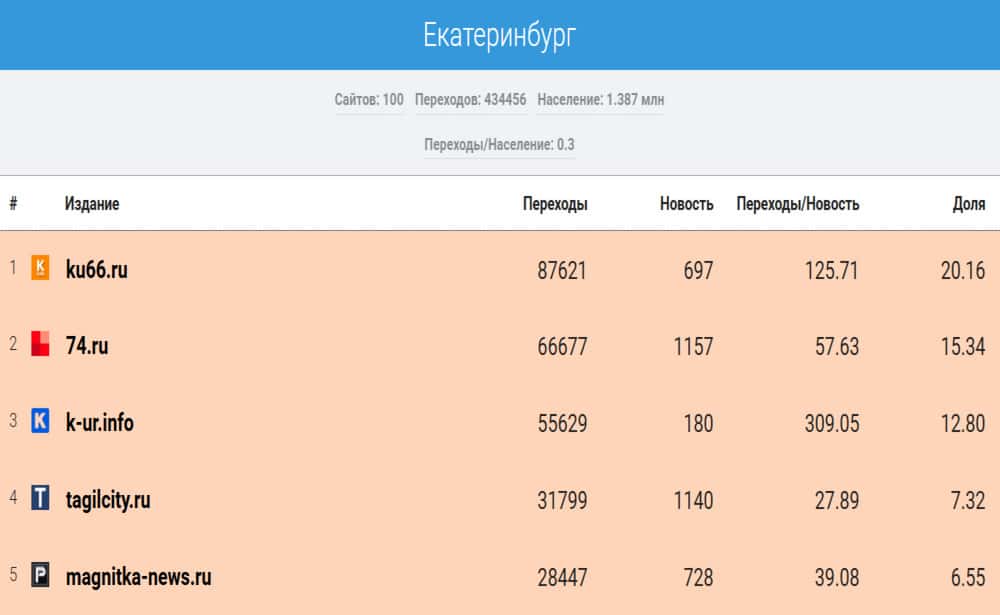
Task: Click the Екатеринбург city title header
Action: (500, 35)
